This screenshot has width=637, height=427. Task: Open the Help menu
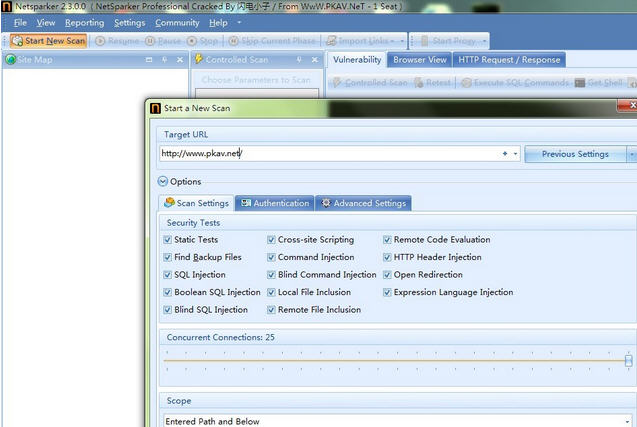[x=218, y=23]
